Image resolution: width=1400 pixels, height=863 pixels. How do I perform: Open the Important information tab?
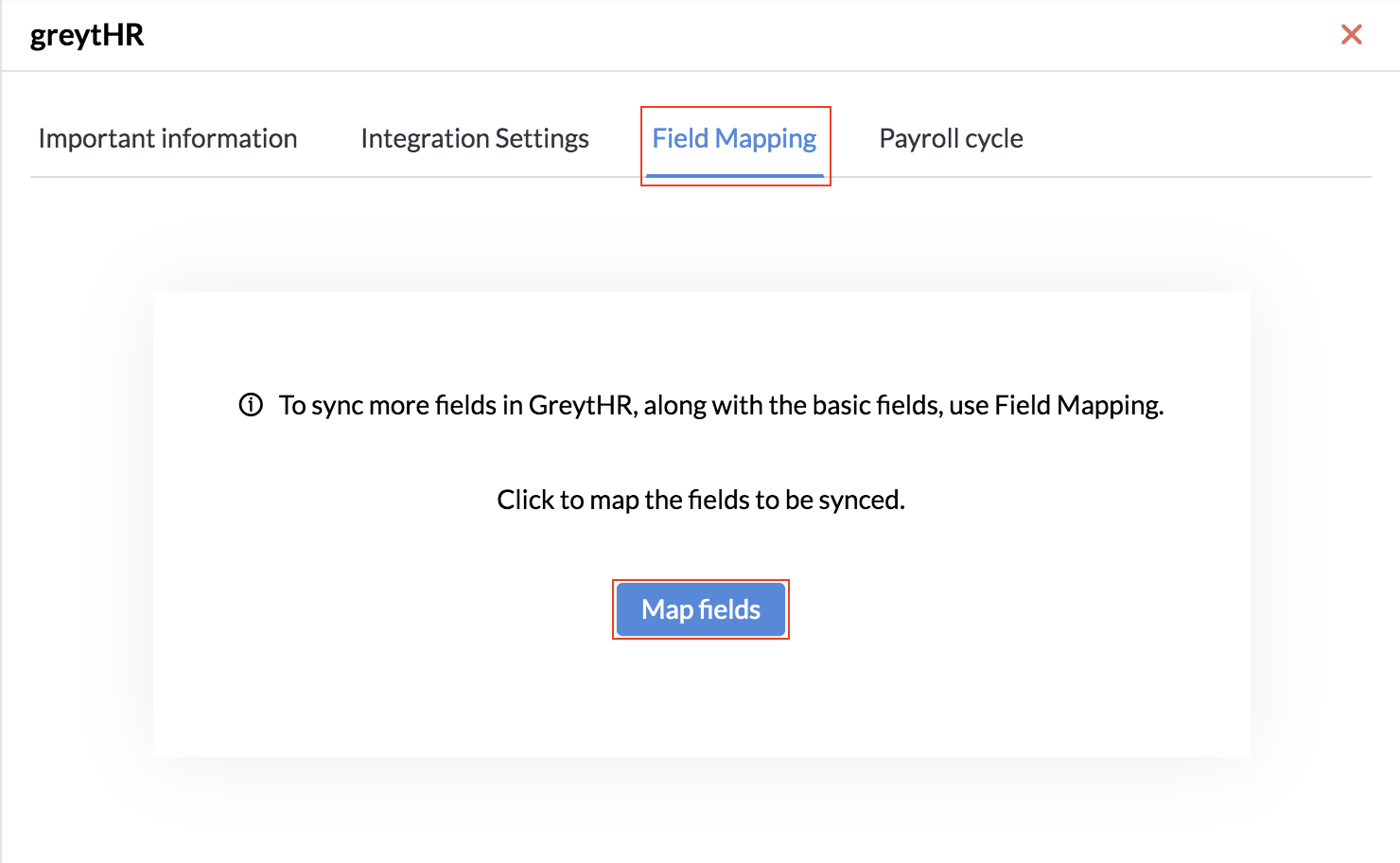167,138
